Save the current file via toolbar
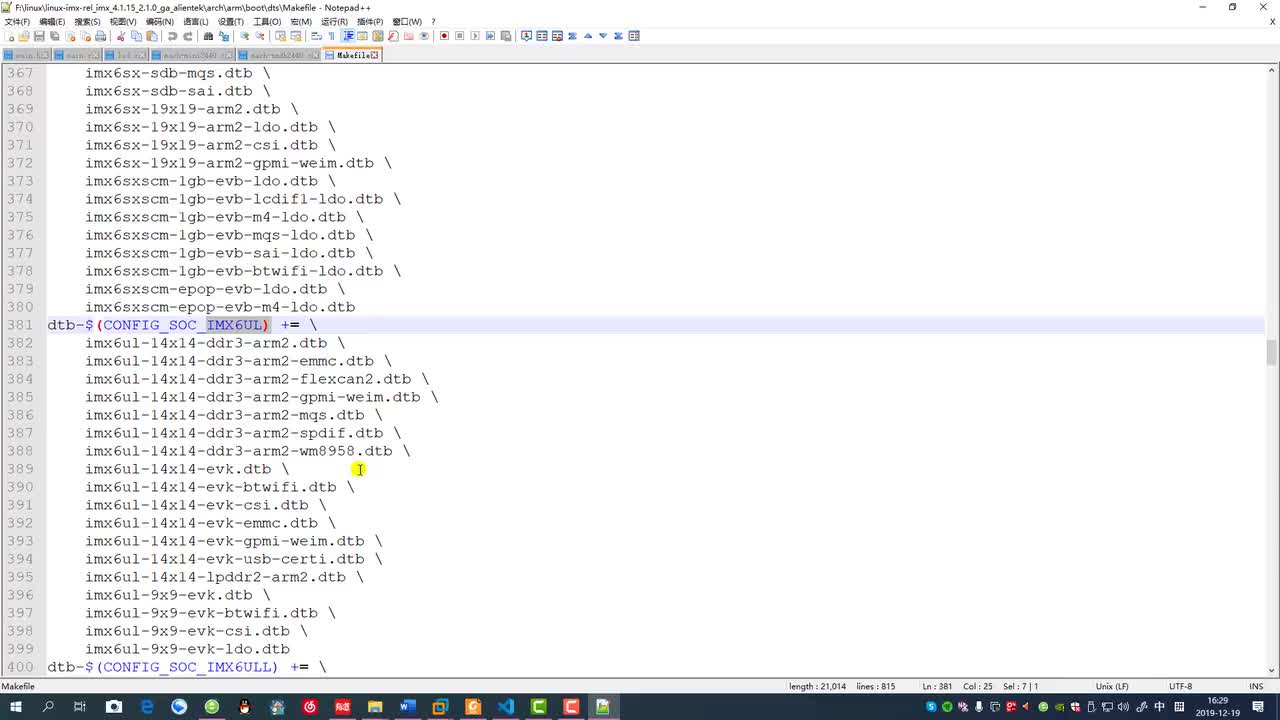Screen dimensions: 1280x720 [39, 36]
